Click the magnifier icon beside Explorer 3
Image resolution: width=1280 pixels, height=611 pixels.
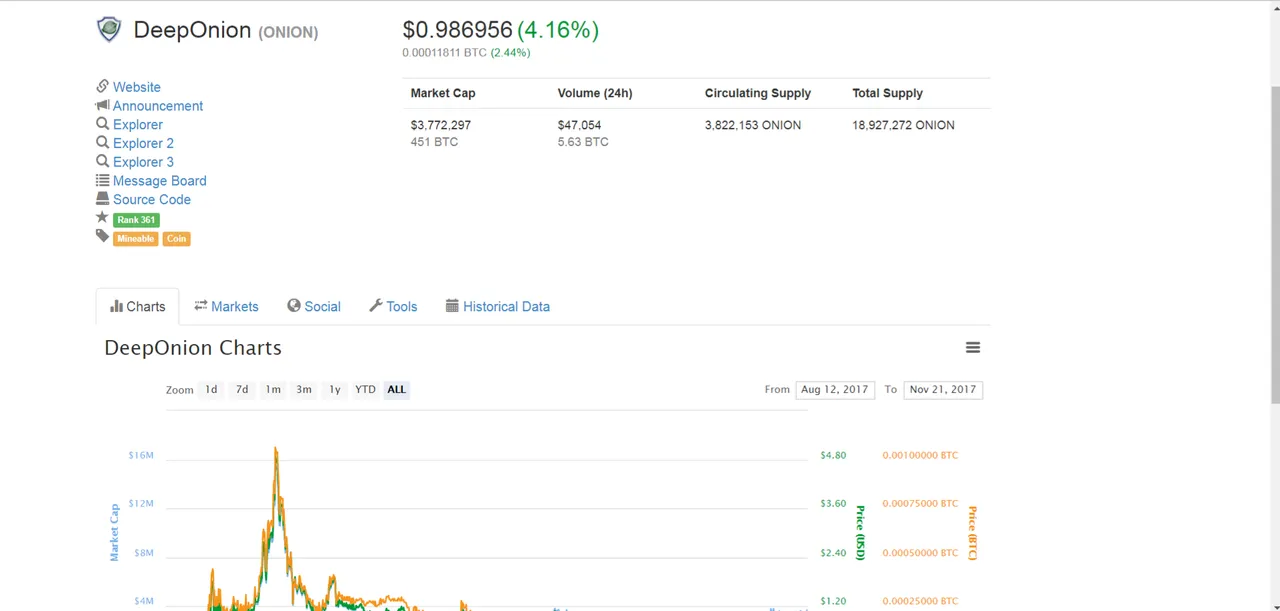[x=102, y=162]
